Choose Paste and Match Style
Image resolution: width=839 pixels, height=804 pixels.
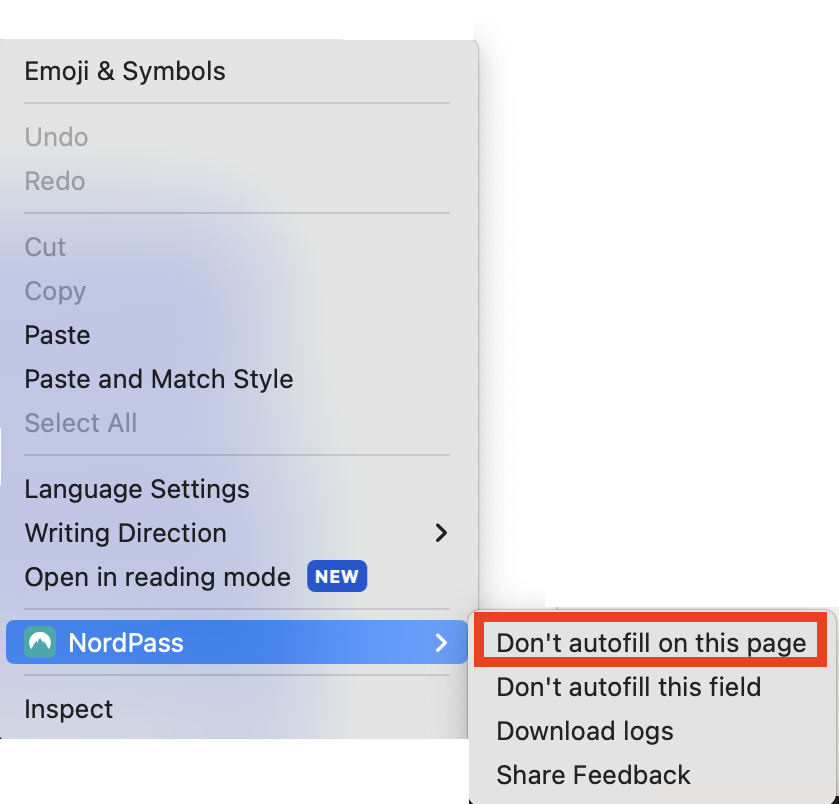(158, 379)
